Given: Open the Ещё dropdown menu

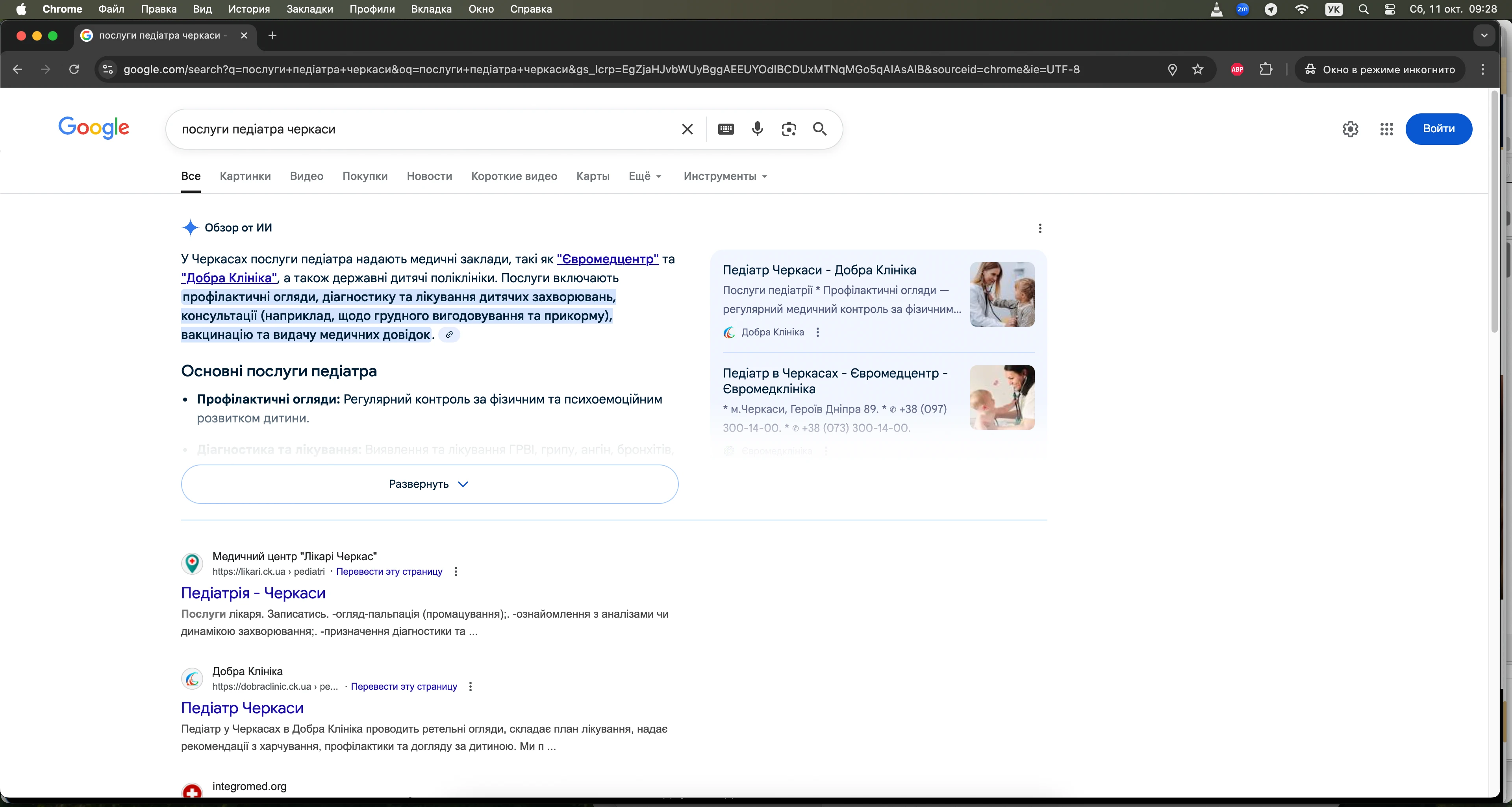Looking at the screenshot, I should click(x=645, y=176).
